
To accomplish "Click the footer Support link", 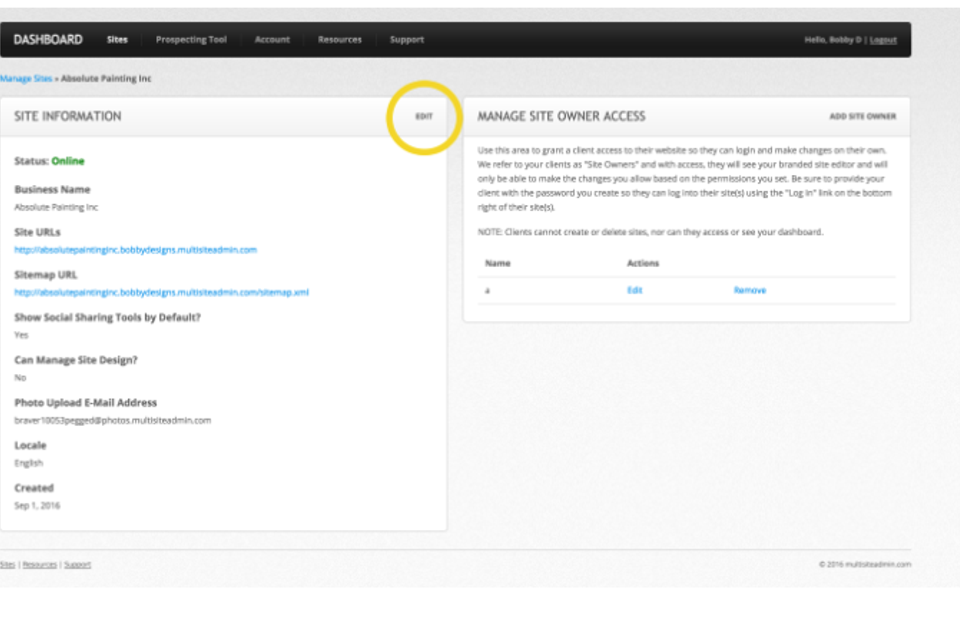I will pos(78,565).
